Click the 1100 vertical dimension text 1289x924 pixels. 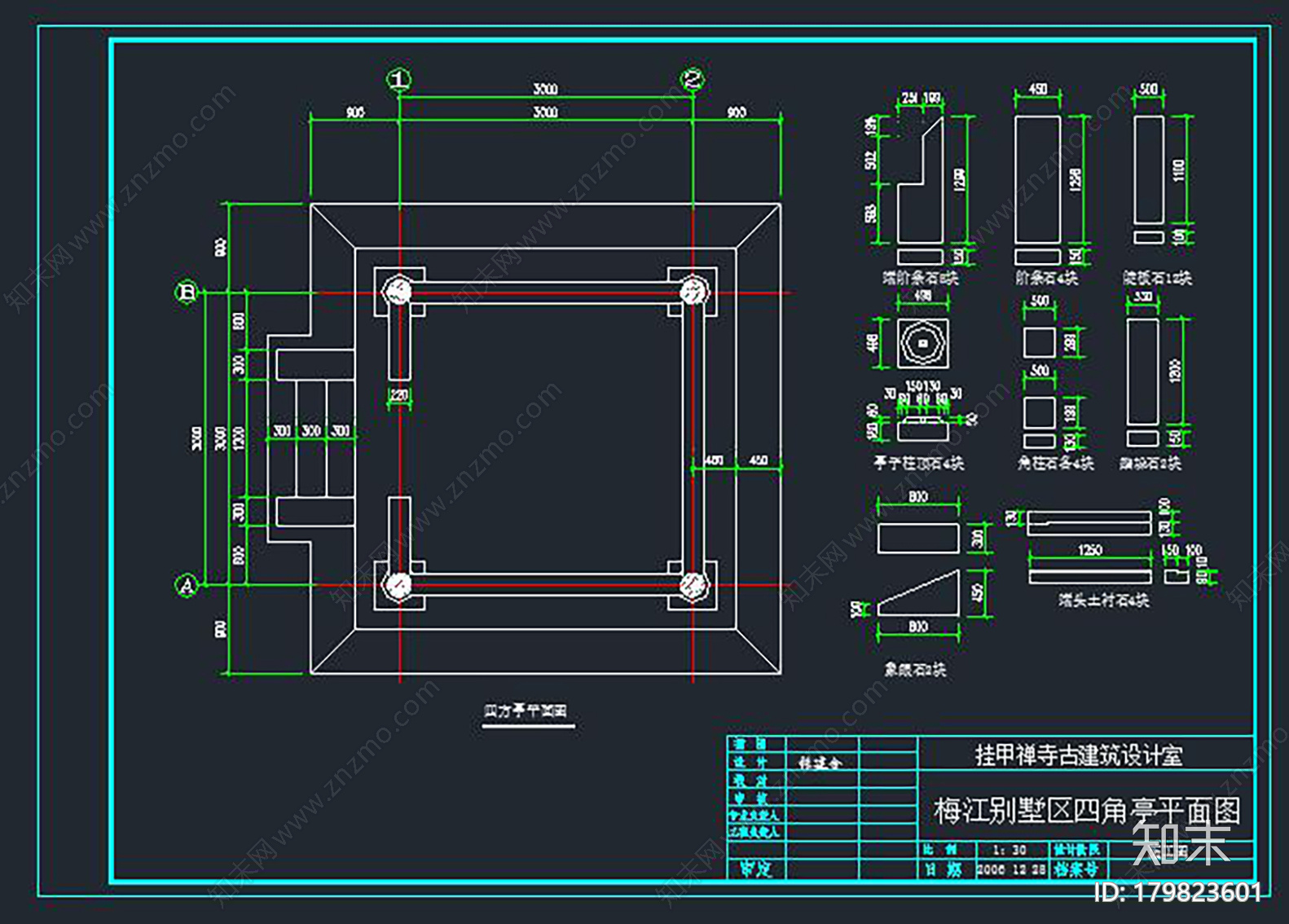pyautogui.click(x=1179, y=170)
